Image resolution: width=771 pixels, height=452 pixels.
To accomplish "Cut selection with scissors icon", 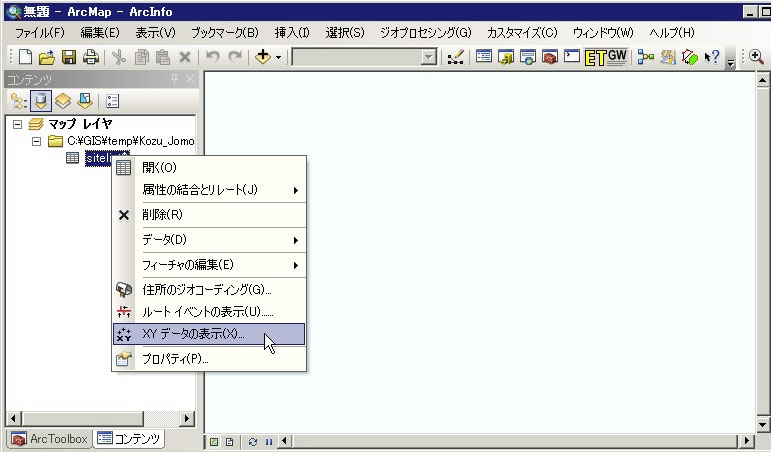I will pyautogui.click(x=119, y=57).
